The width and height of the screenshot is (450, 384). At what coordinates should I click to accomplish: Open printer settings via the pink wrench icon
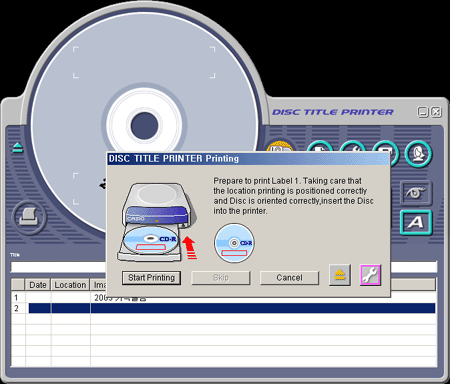(x=370, y=275)
